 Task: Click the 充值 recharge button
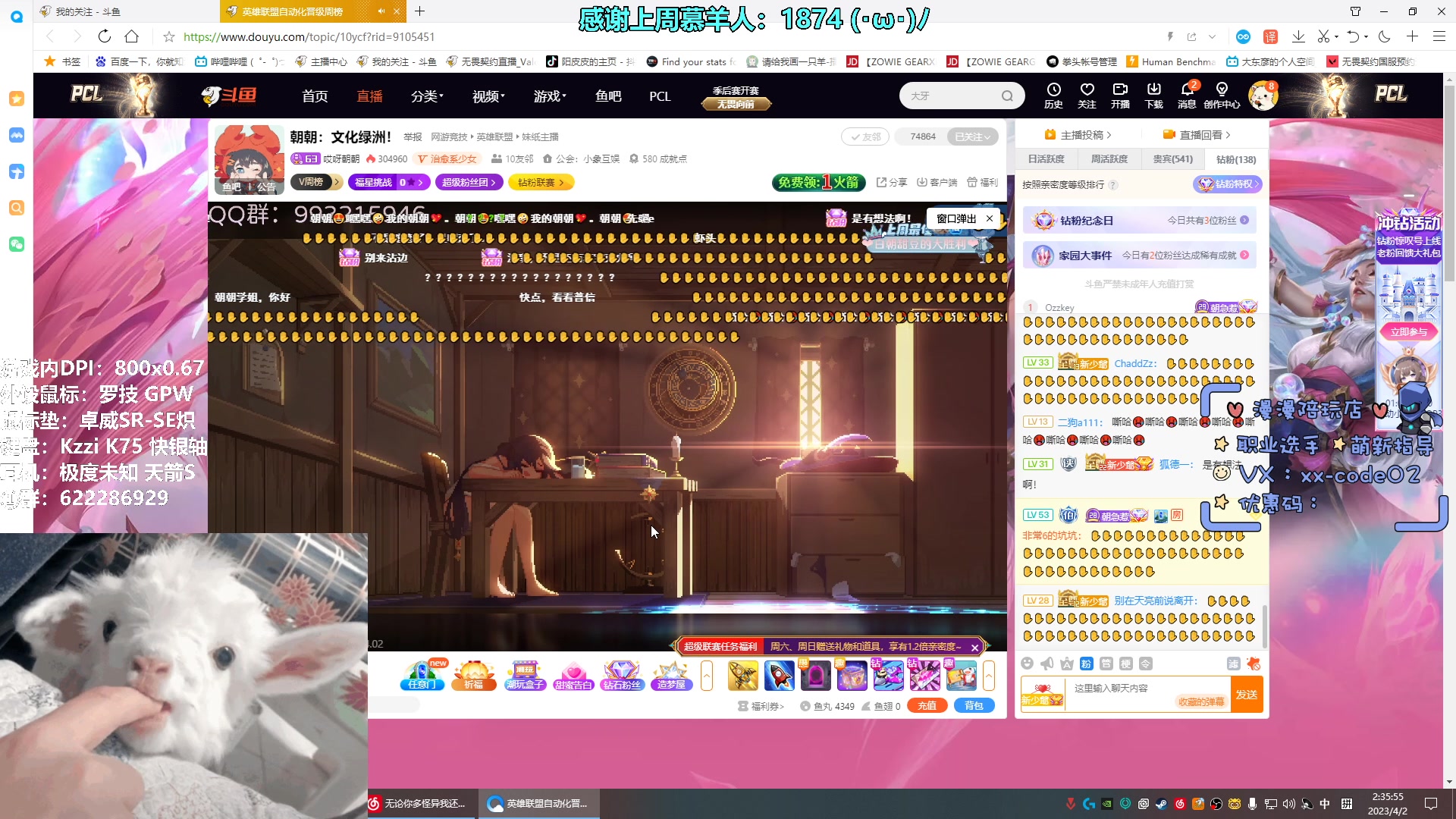click(927, 706)
